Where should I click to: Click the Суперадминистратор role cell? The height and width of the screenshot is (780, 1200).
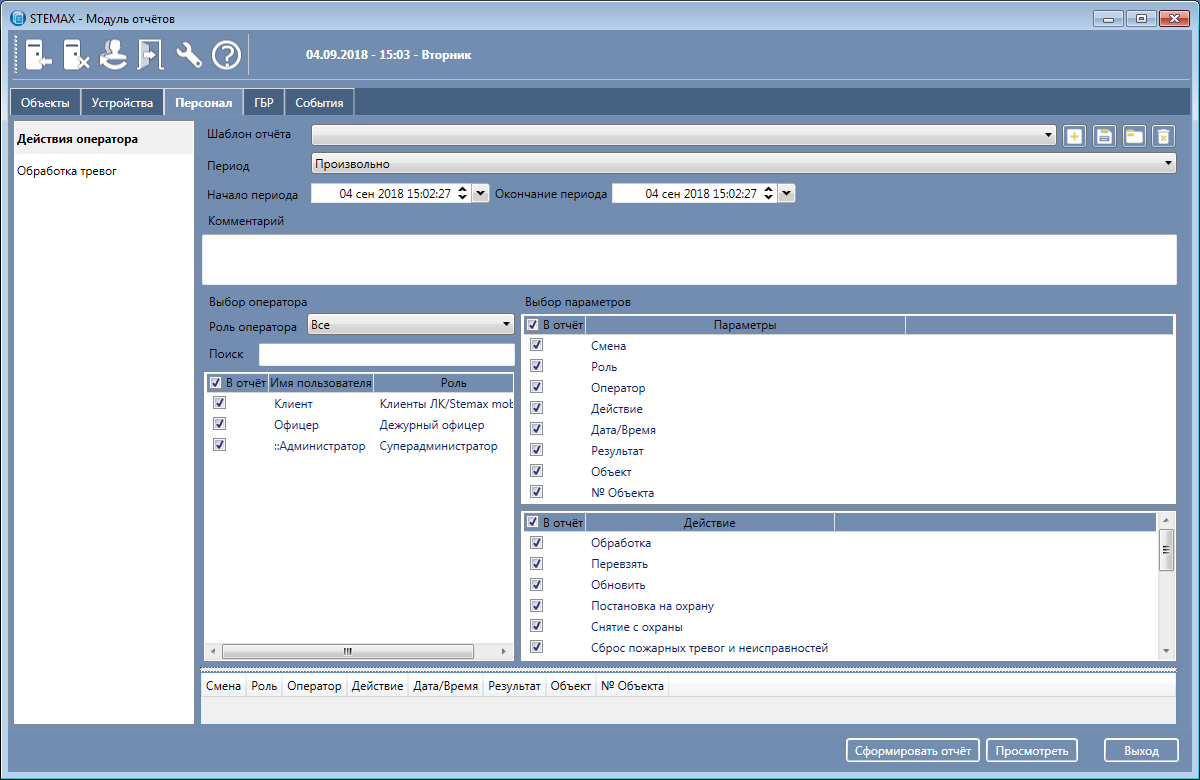pyautogui.click(x=438, y=446)
